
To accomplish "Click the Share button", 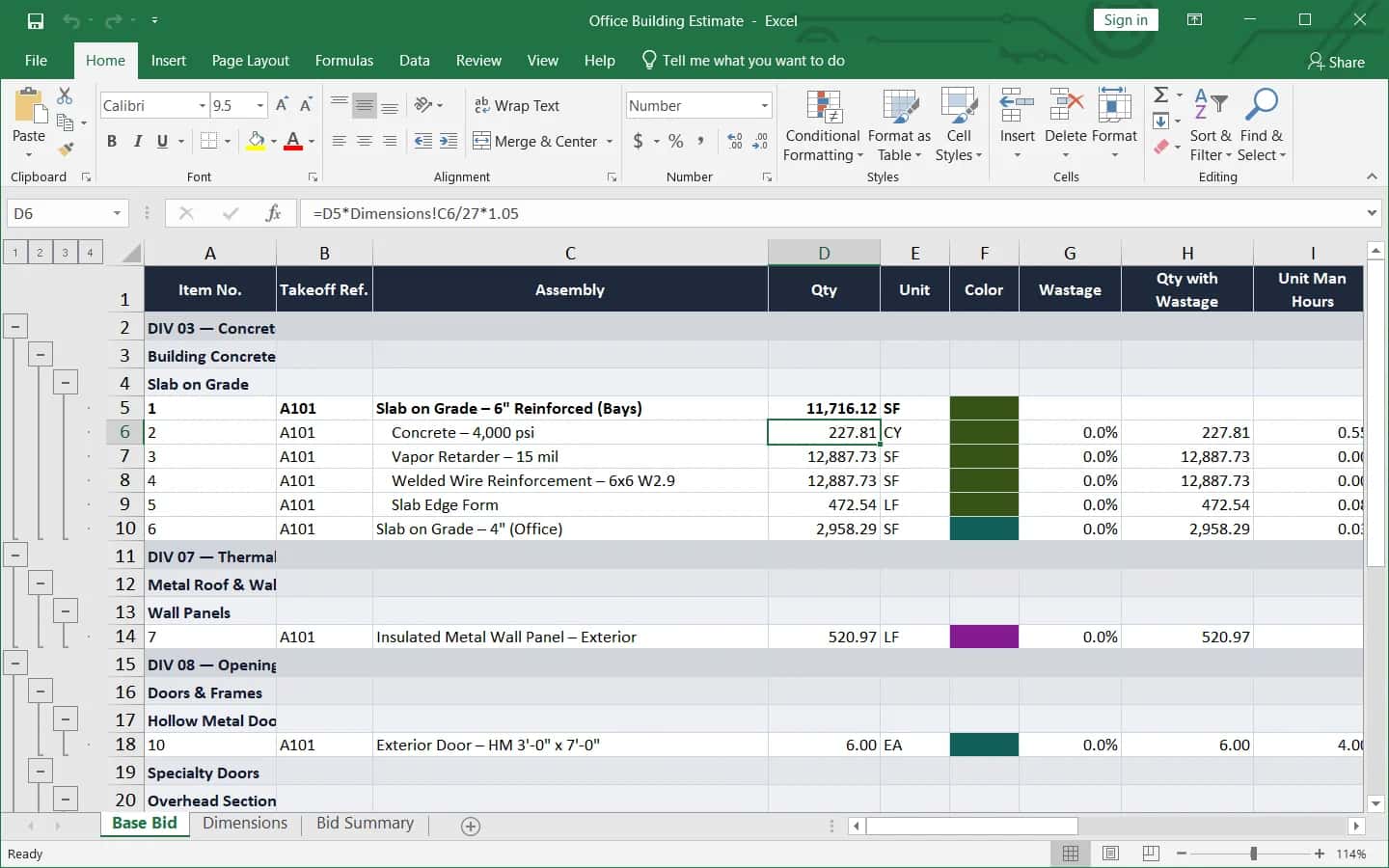I will click(x=1336, y=62).
